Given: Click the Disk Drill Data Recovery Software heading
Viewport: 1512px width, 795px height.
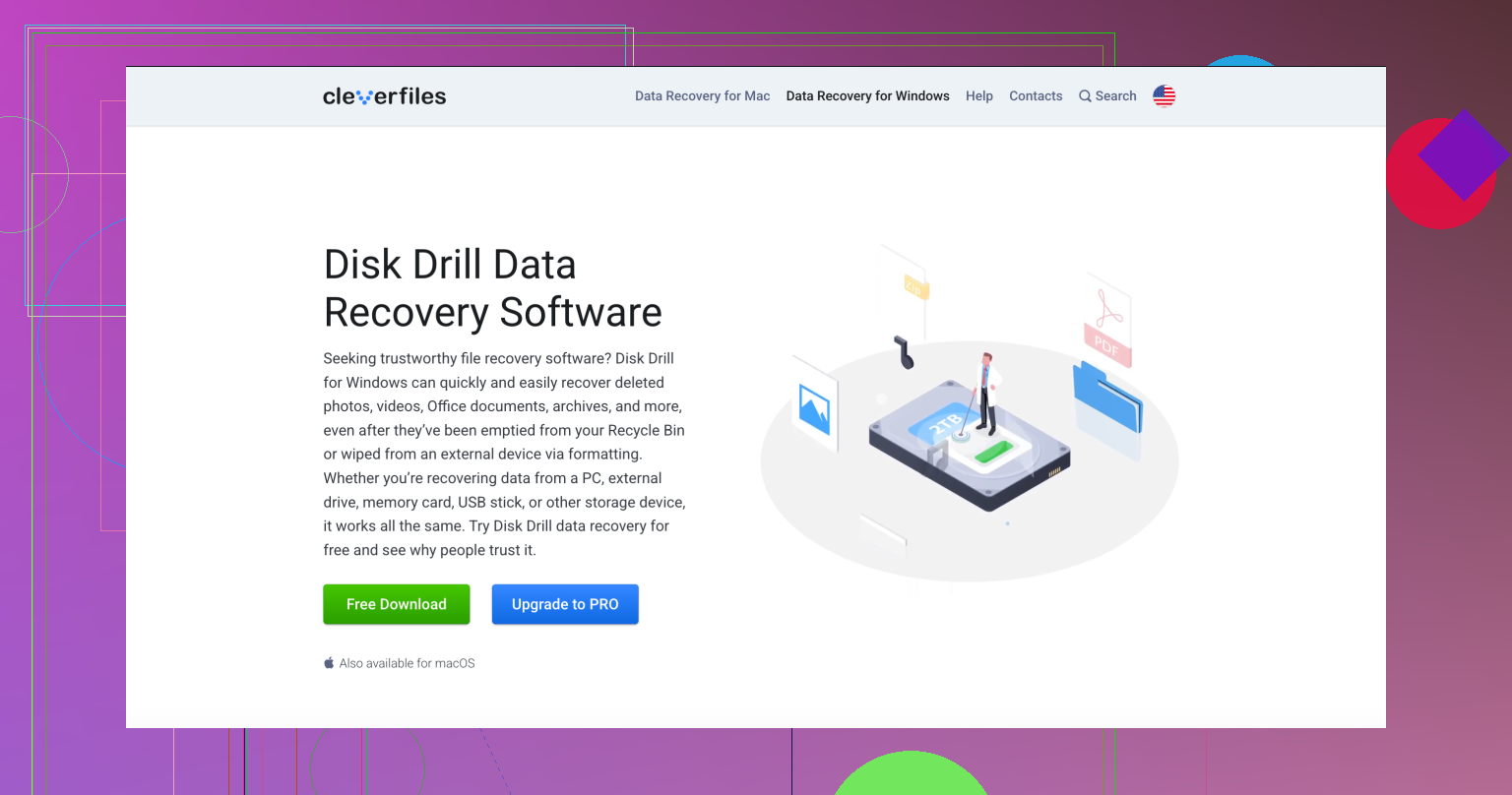Looking at the screenshot, I should [x=493, y=288].
